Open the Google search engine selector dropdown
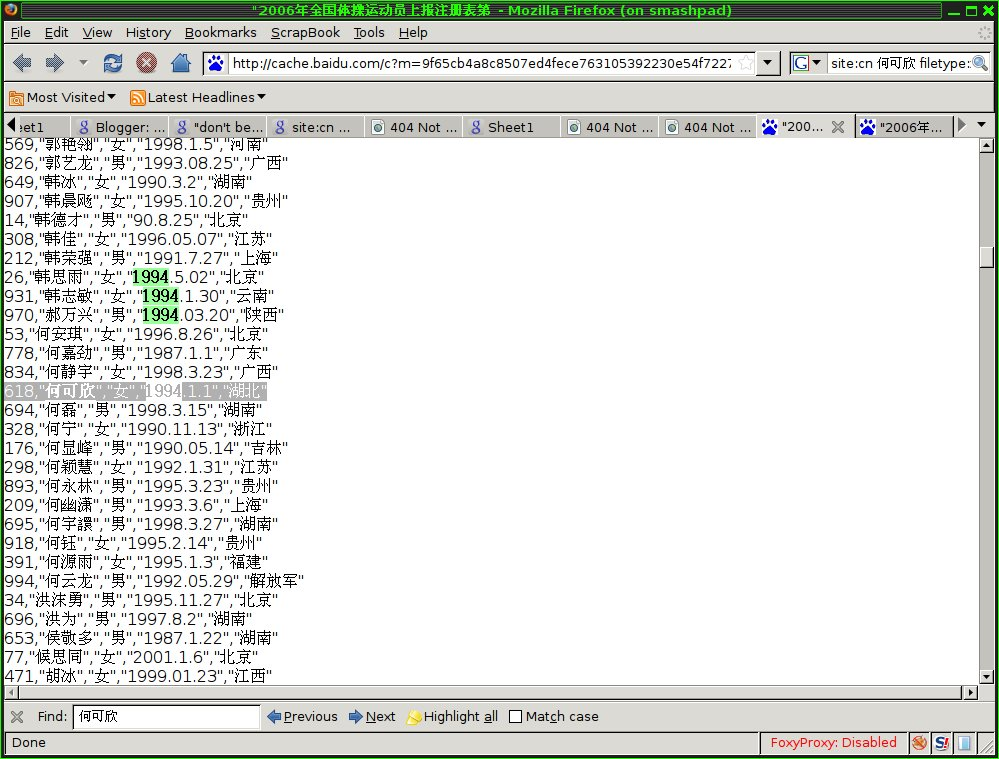The height and width of the screenshot is (759, 999). tap(806, 64)
